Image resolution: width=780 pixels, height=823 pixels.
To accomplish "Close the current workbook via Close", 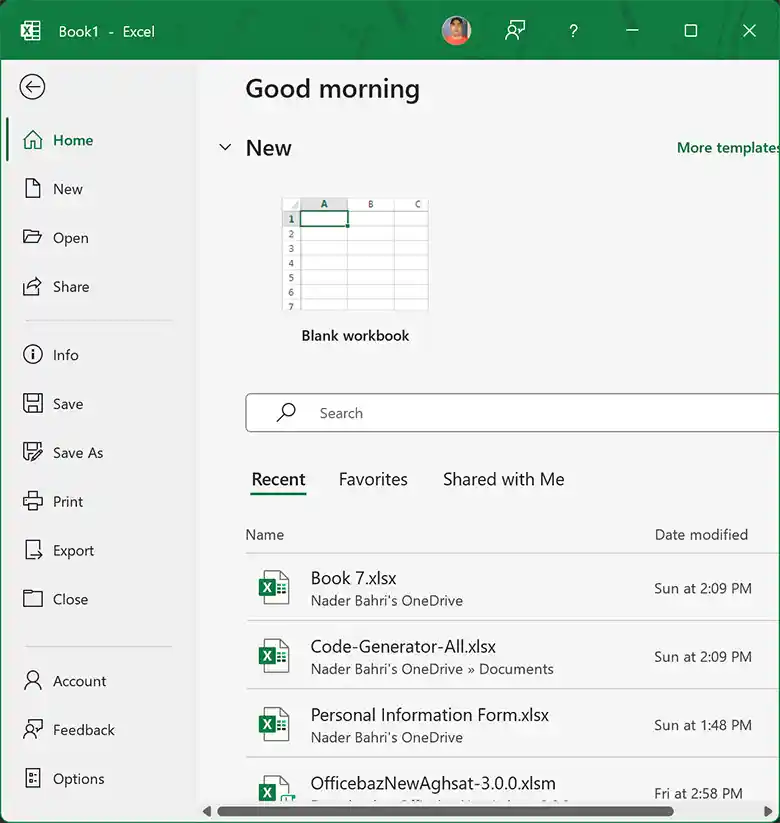I will [x=55, y=599].
